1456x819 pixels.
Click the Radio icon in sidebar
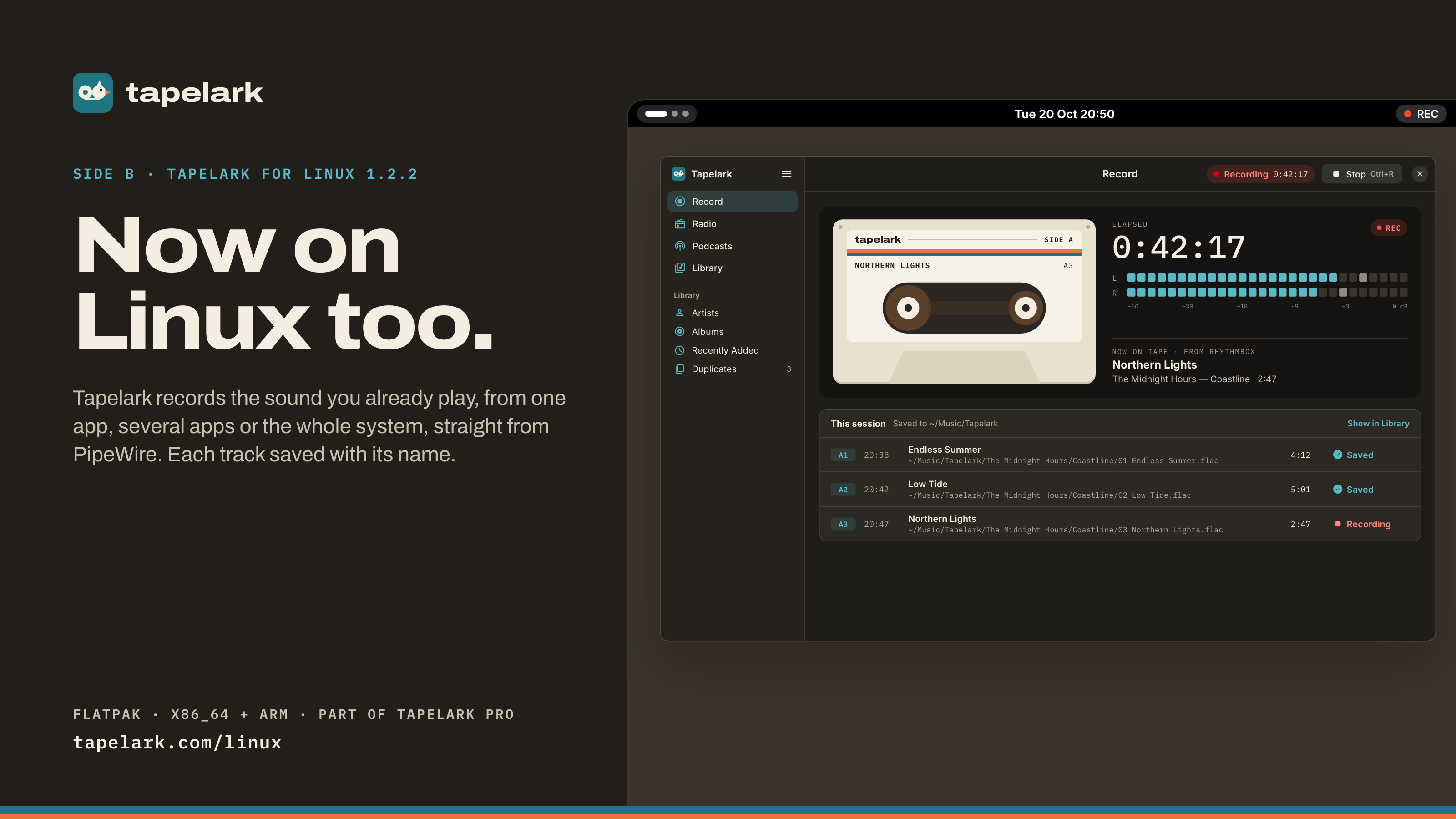coord(681,224)
